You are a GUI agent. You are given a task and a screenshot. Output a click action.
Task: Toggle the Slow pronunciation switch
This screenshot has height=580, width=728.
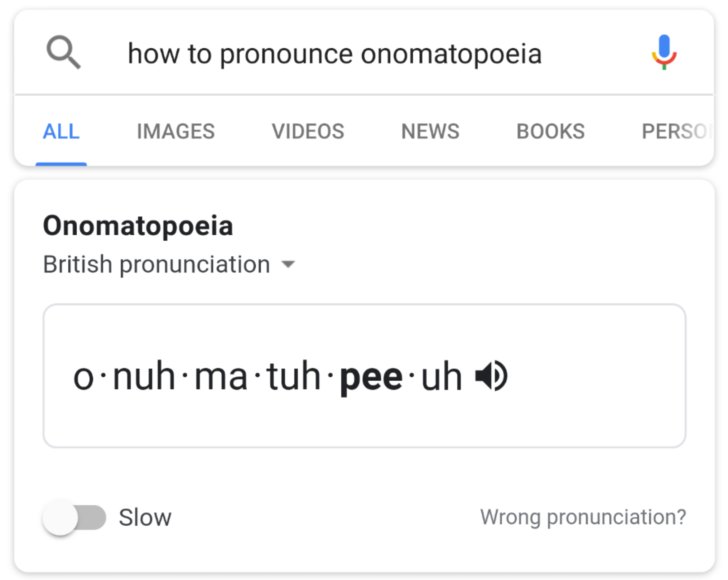point(75,518)
